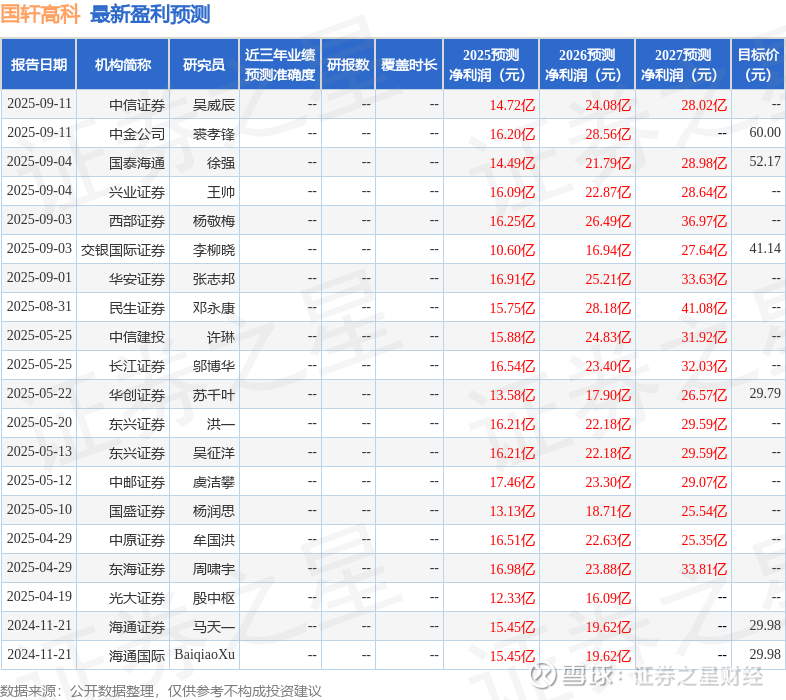Click target price 52.17

(765, 161)
